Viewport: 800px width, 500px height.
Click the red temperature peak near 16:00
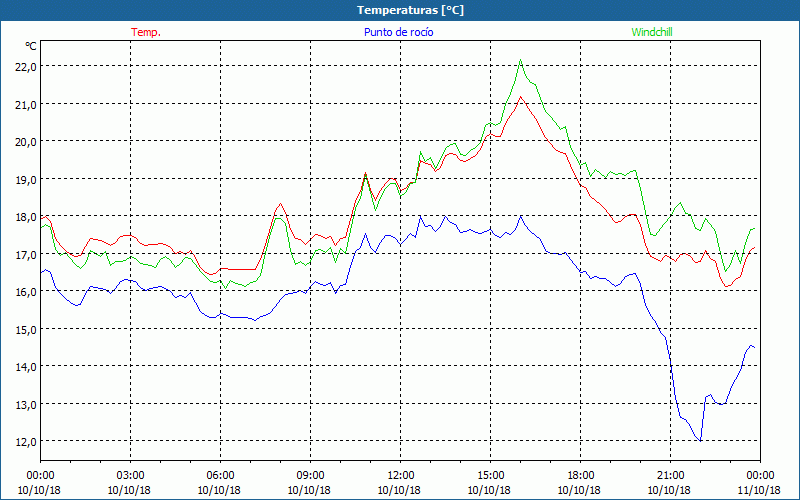(520, 96)
